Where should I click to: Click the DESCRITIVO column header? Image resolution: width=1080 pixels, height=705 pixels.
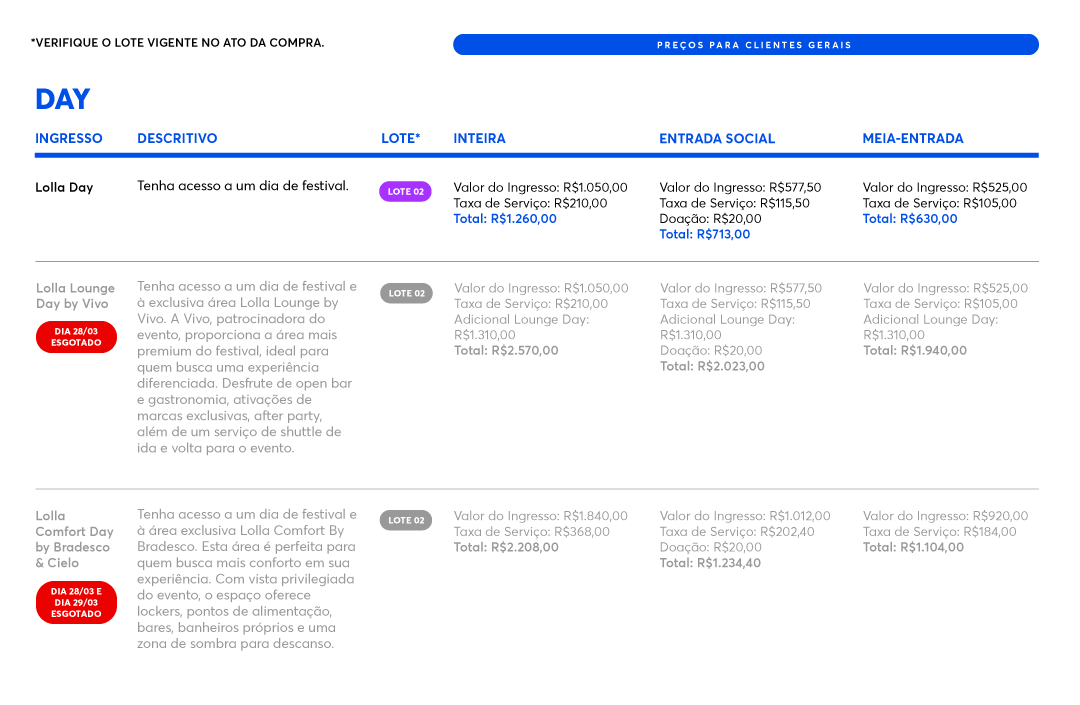(x=177, y=138)
